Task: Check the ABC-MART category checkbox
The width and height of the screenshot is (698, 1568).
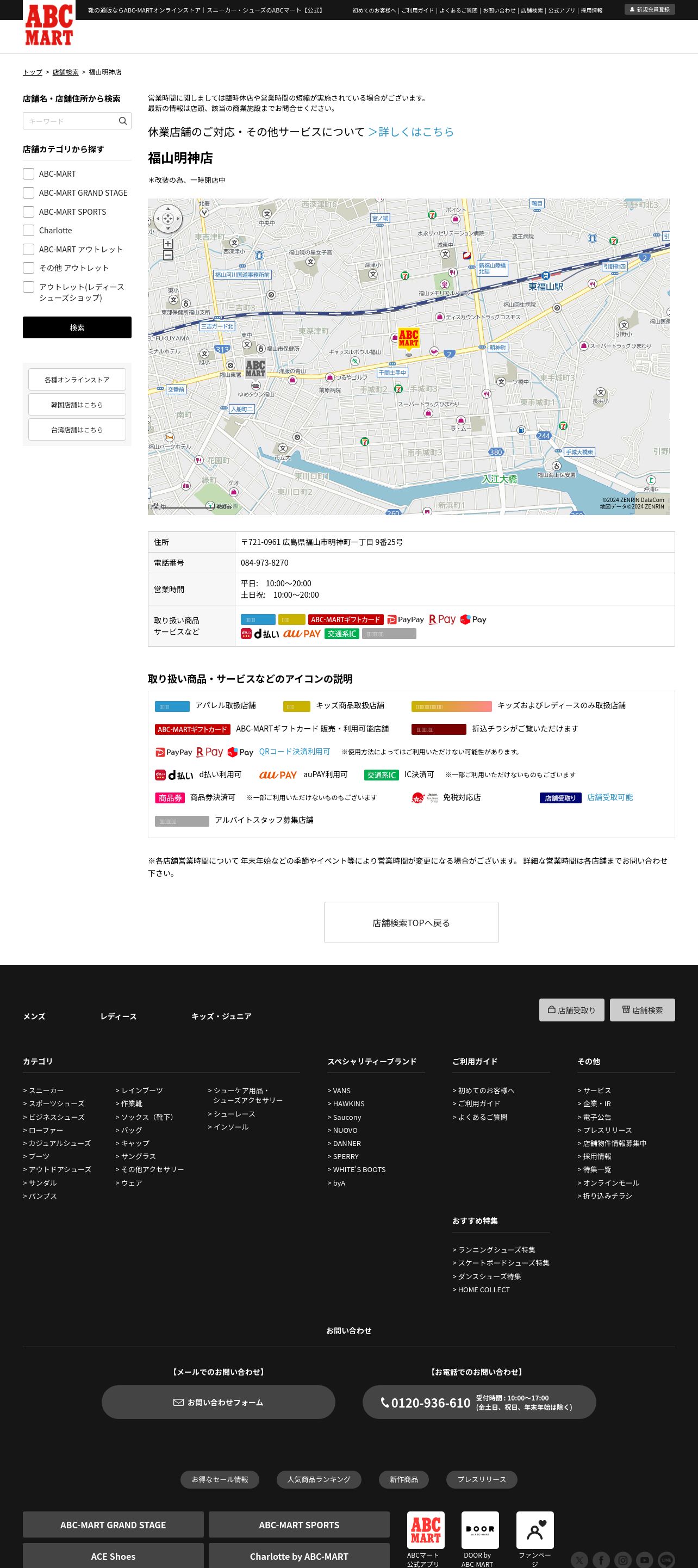Action: point(29,173)
